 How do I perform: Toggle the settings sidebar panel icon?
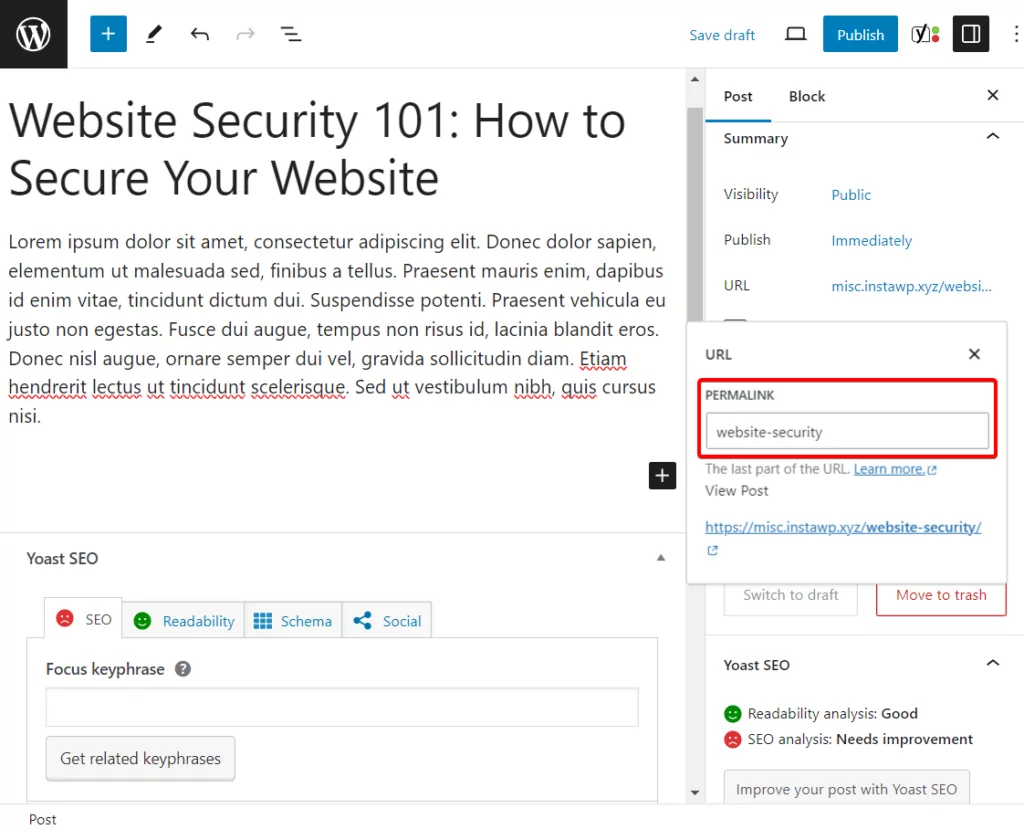click(970, 34)
